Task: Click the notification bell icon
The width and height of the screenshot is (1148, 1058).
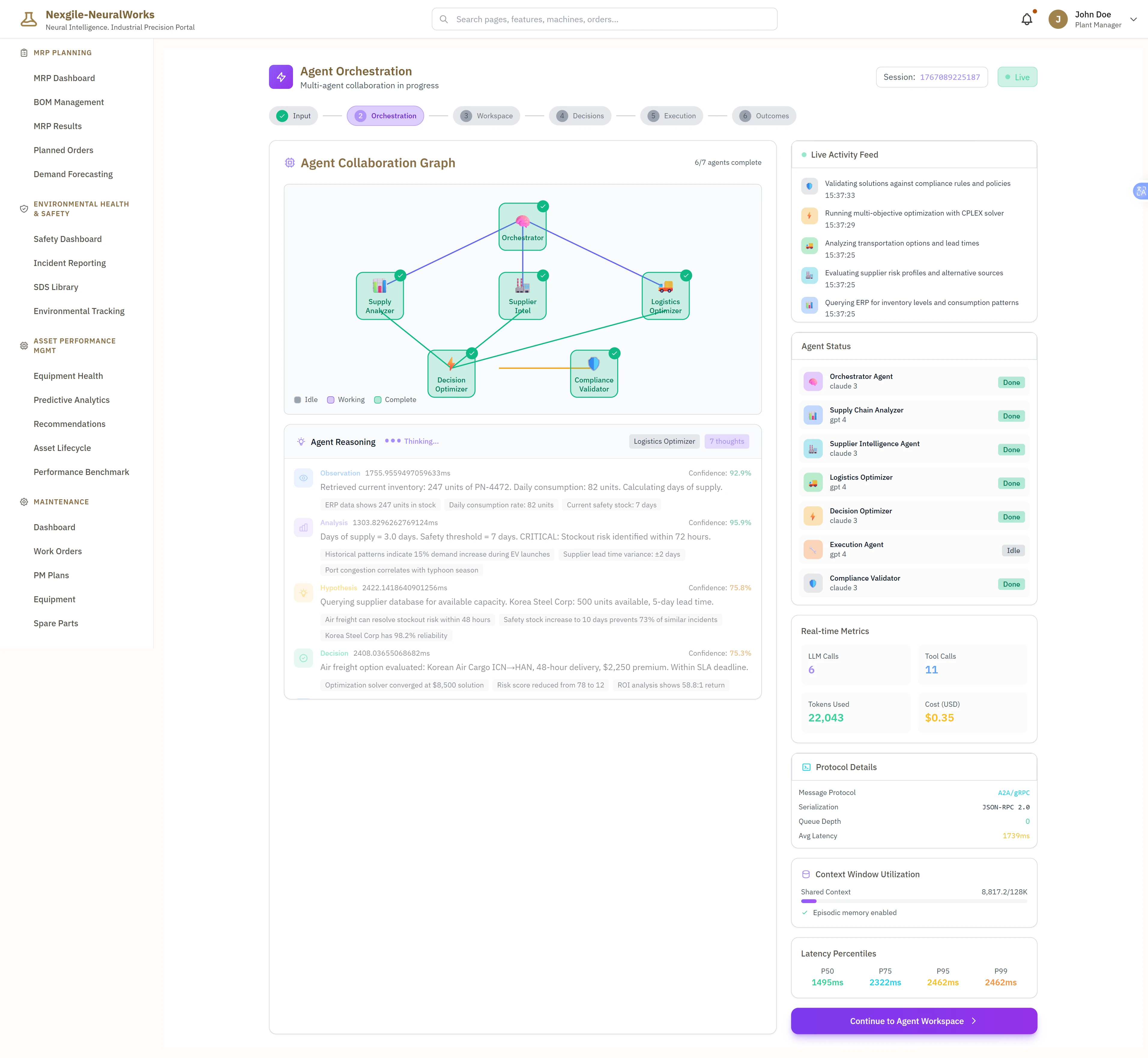Action: [1027, 20]
